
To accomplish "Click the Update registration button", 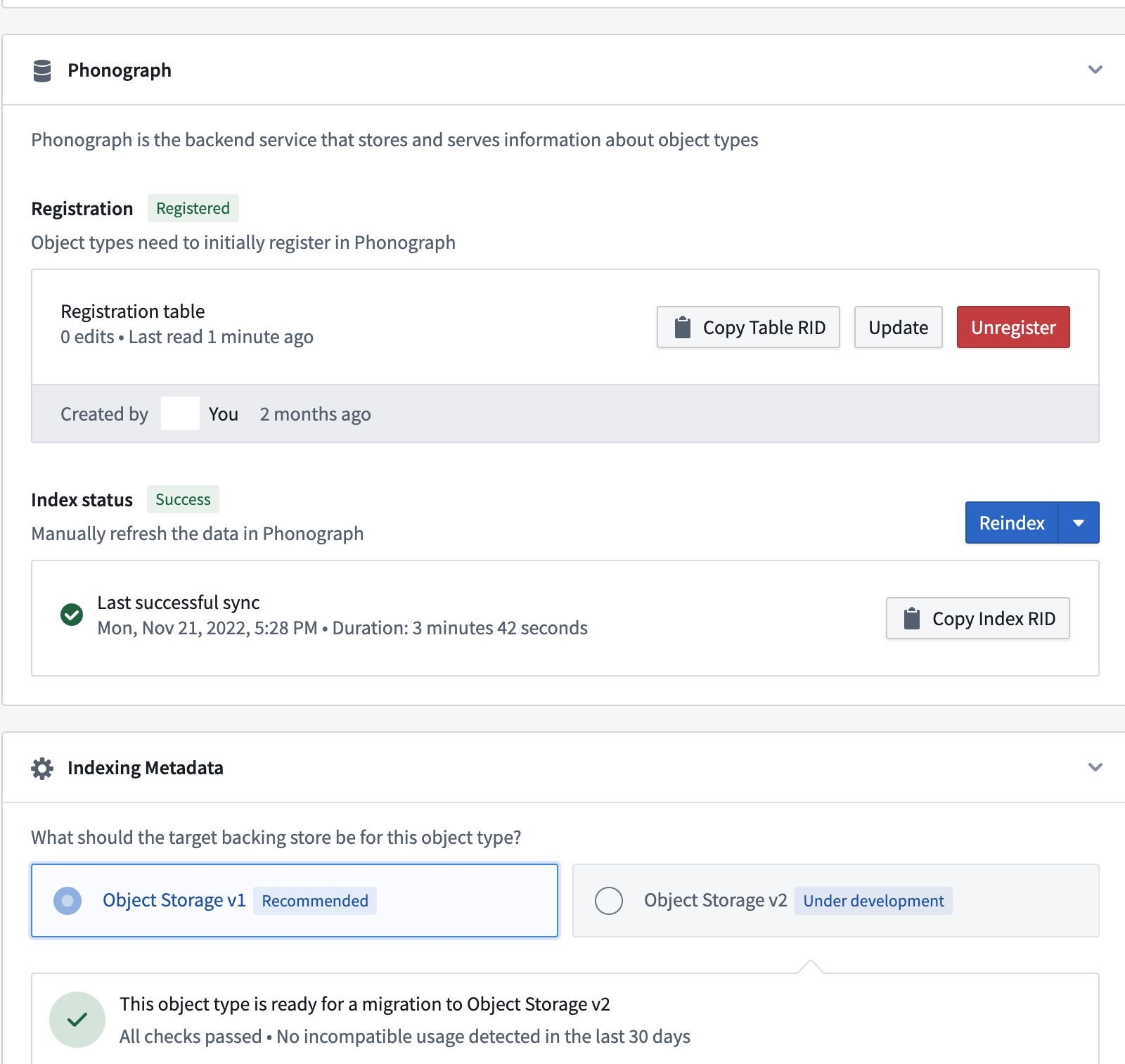I will click(898, 327).
